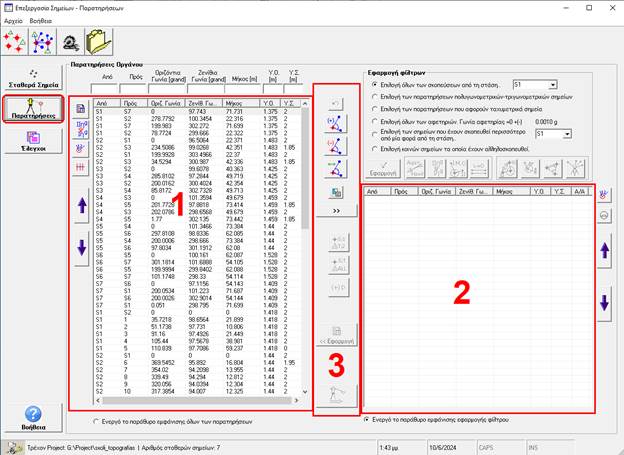624x455 pixels.
Task: Select the polygonometric points observations radio
Action: point(374,98)
